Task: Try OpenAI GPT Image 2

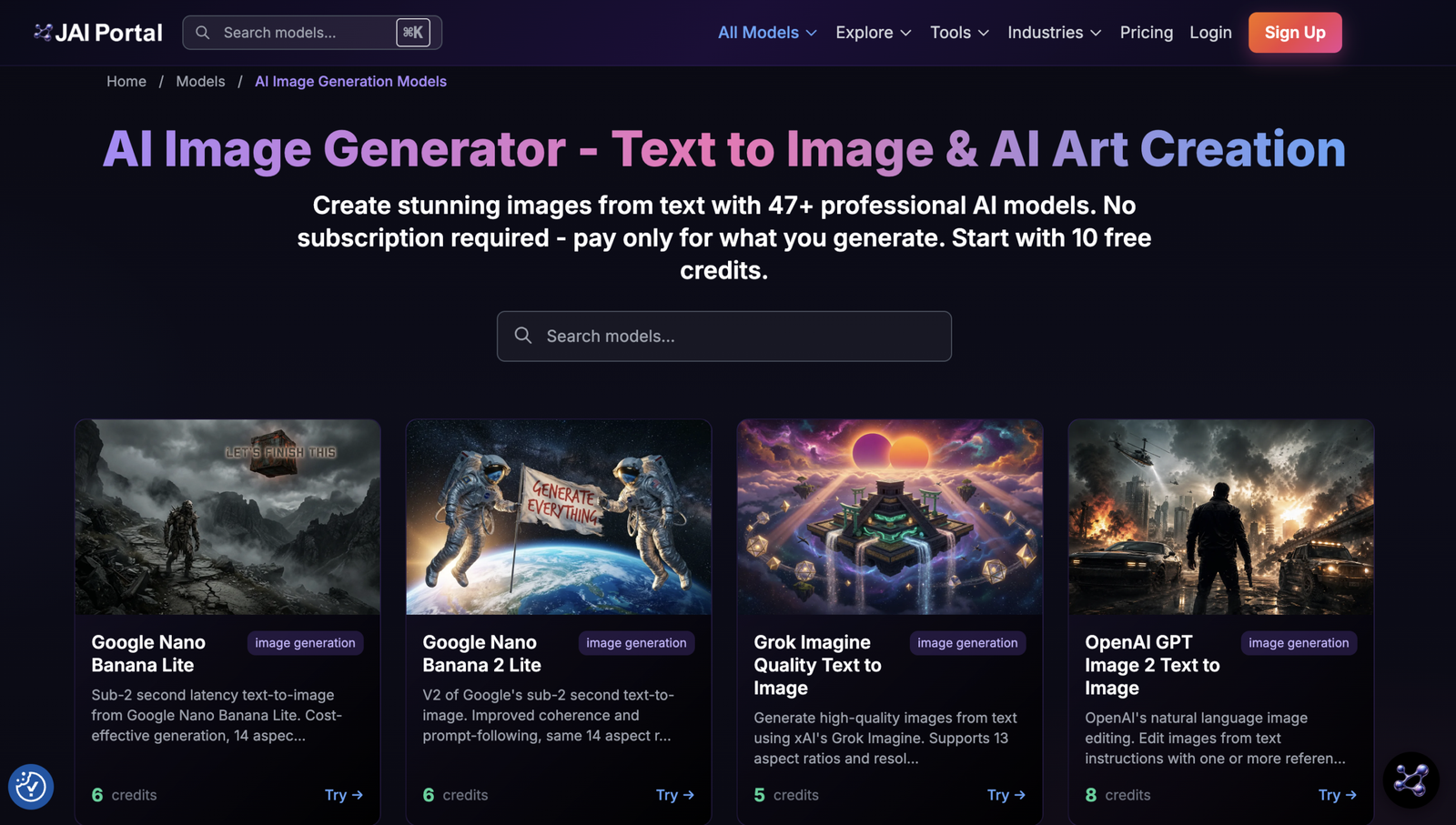Action: [1338, 795]
